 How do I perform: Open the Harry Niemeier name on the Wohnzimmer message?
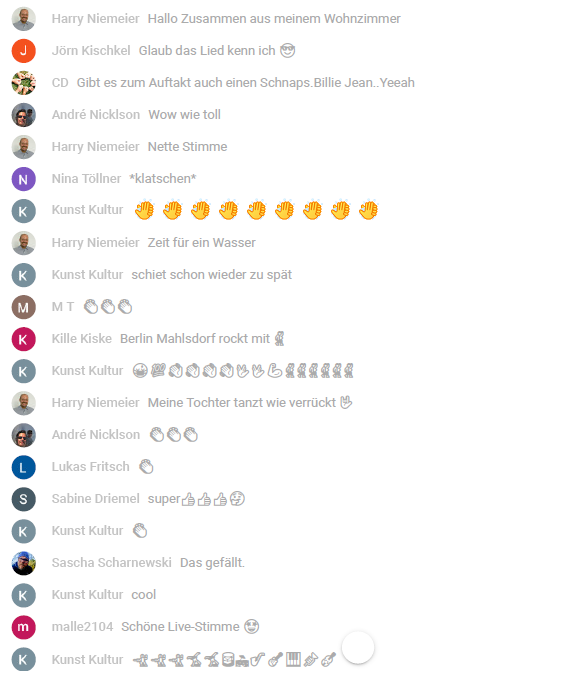(x=95, y=19)
